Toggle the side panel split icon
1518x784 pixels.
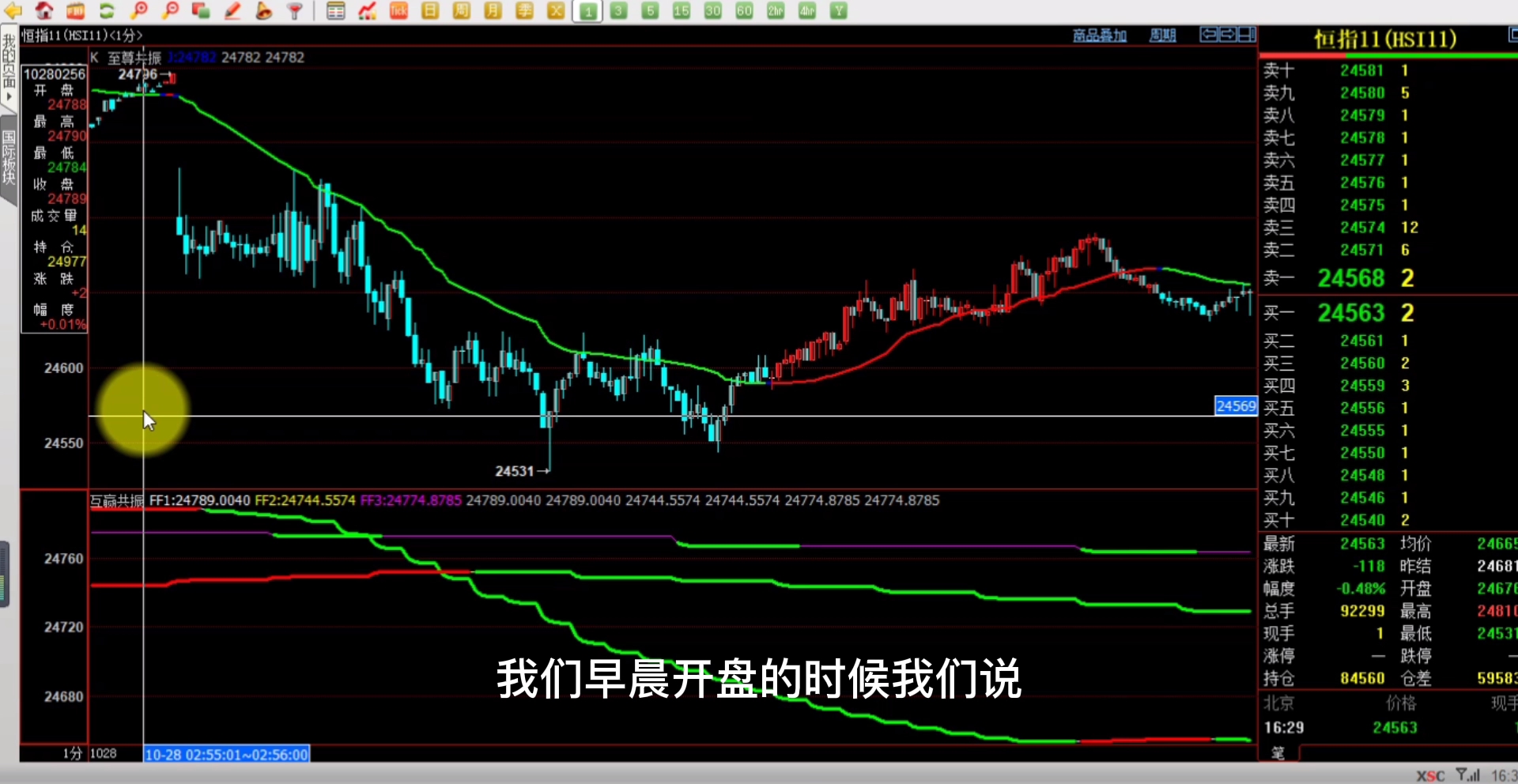pyautogui.click(x=1247, y=34)
